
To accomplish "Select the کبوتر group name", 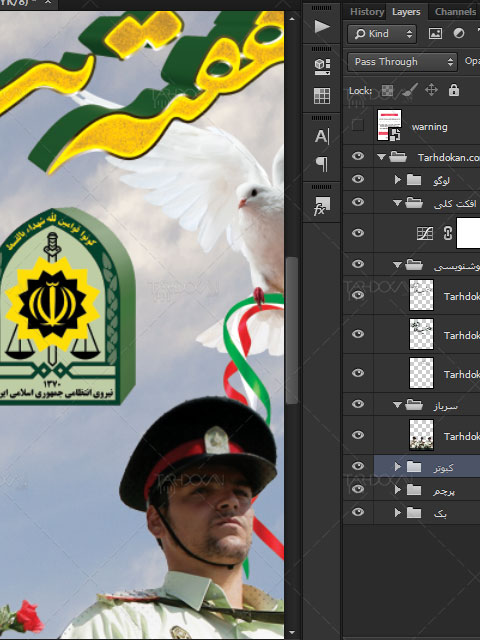I will 443,467.
